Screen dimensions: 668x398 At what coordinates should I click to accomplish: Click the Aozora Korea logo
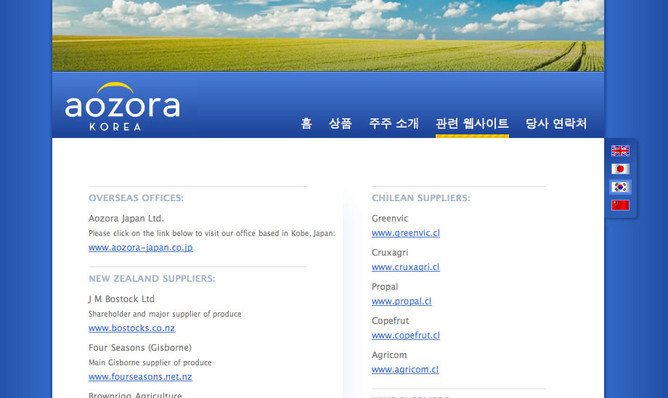pos(122,106)
